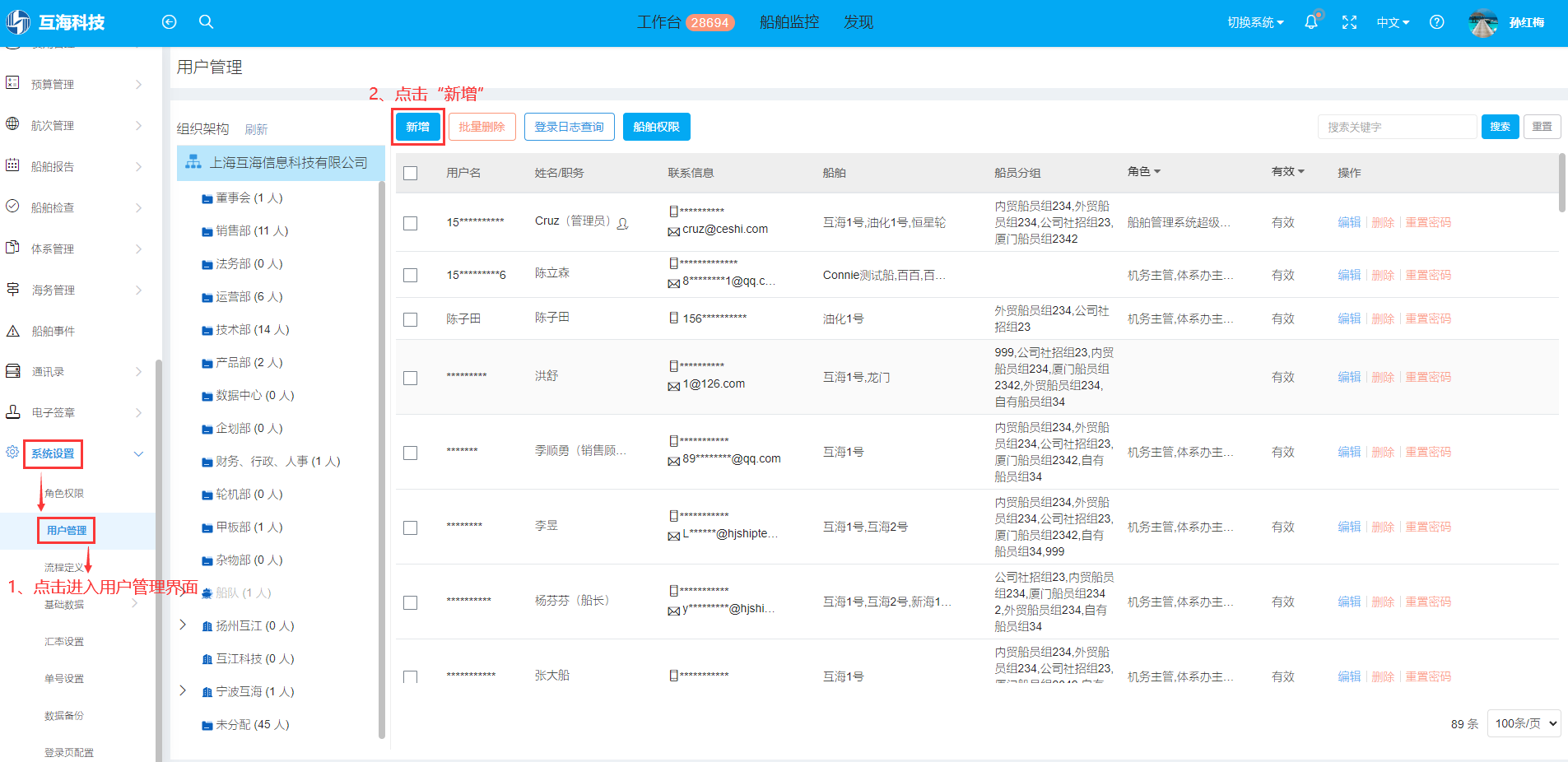Open notifications bell icon
1568x762 pixels.
point(1311,22)
